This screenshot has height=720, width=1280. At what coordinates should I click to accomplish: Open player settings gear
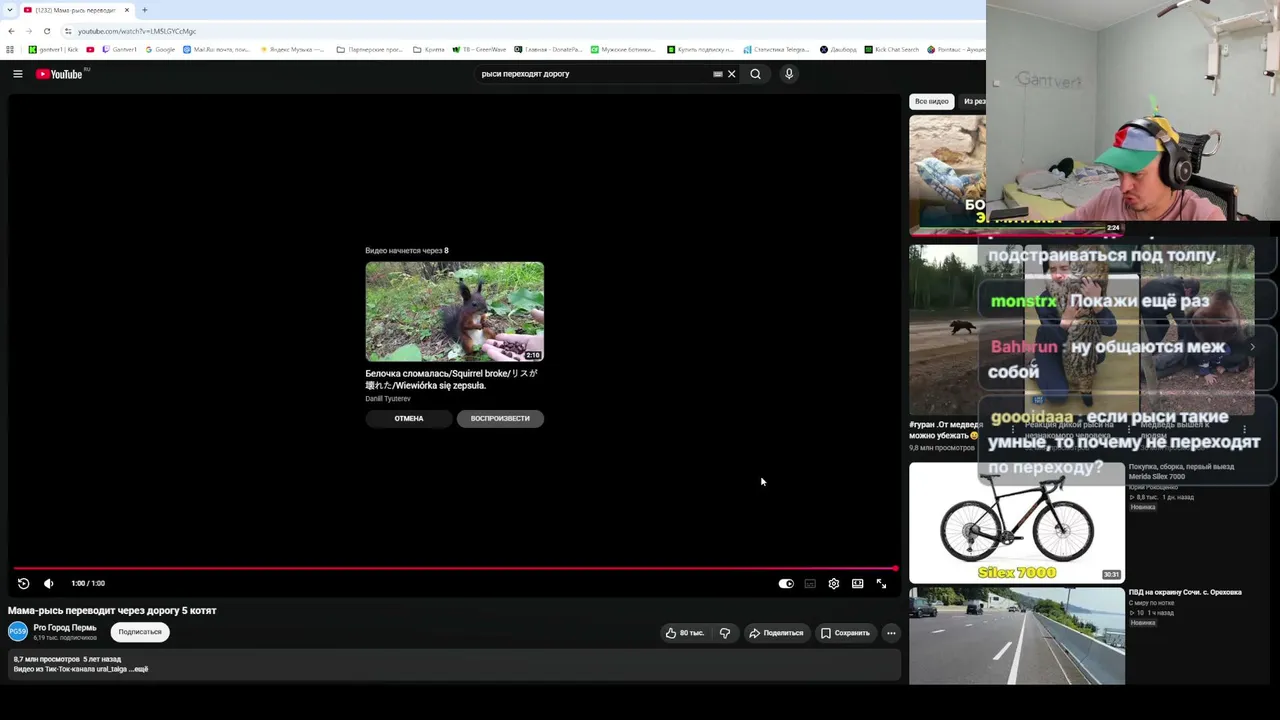point(834,583)
